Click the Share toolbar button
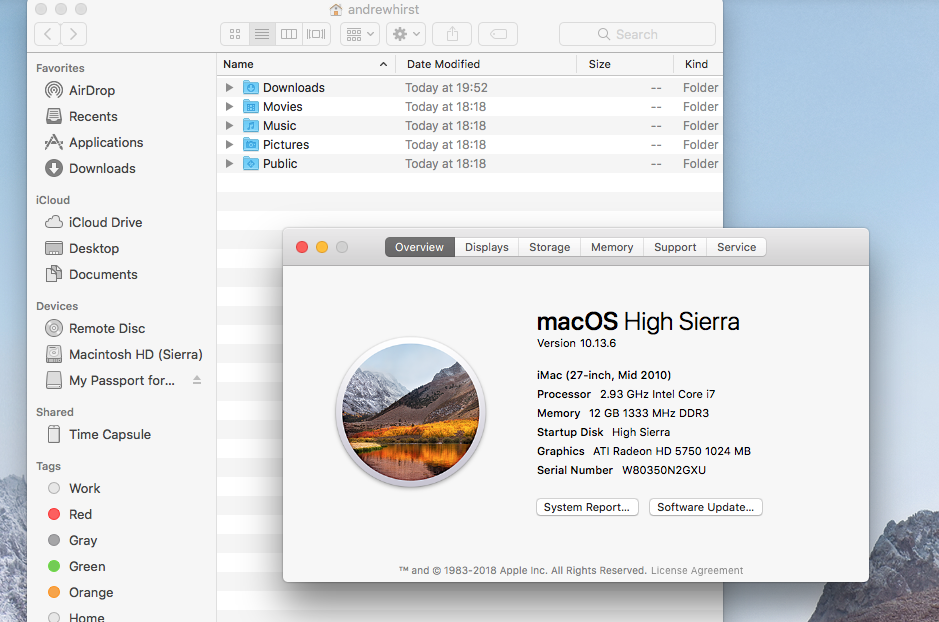The height and width of the screenshot is (622, 939). click(x=452, y=34)
